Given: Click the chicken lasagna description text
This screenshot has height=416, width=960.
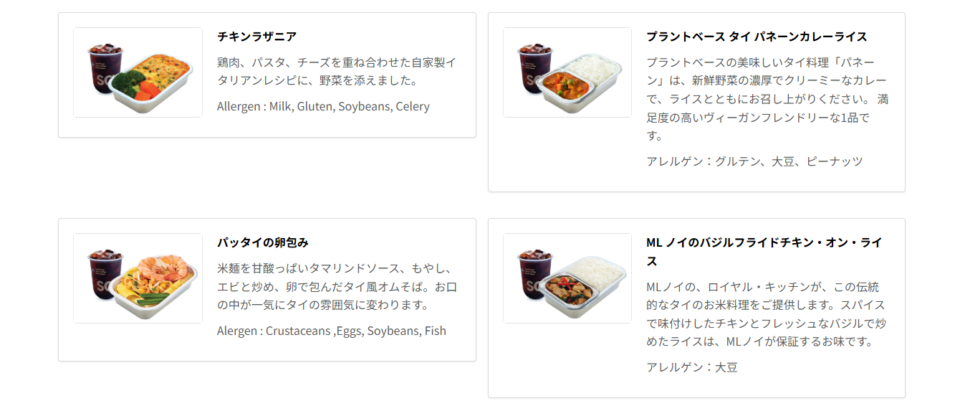Looking at the screenshot, I should click(337, 72).
